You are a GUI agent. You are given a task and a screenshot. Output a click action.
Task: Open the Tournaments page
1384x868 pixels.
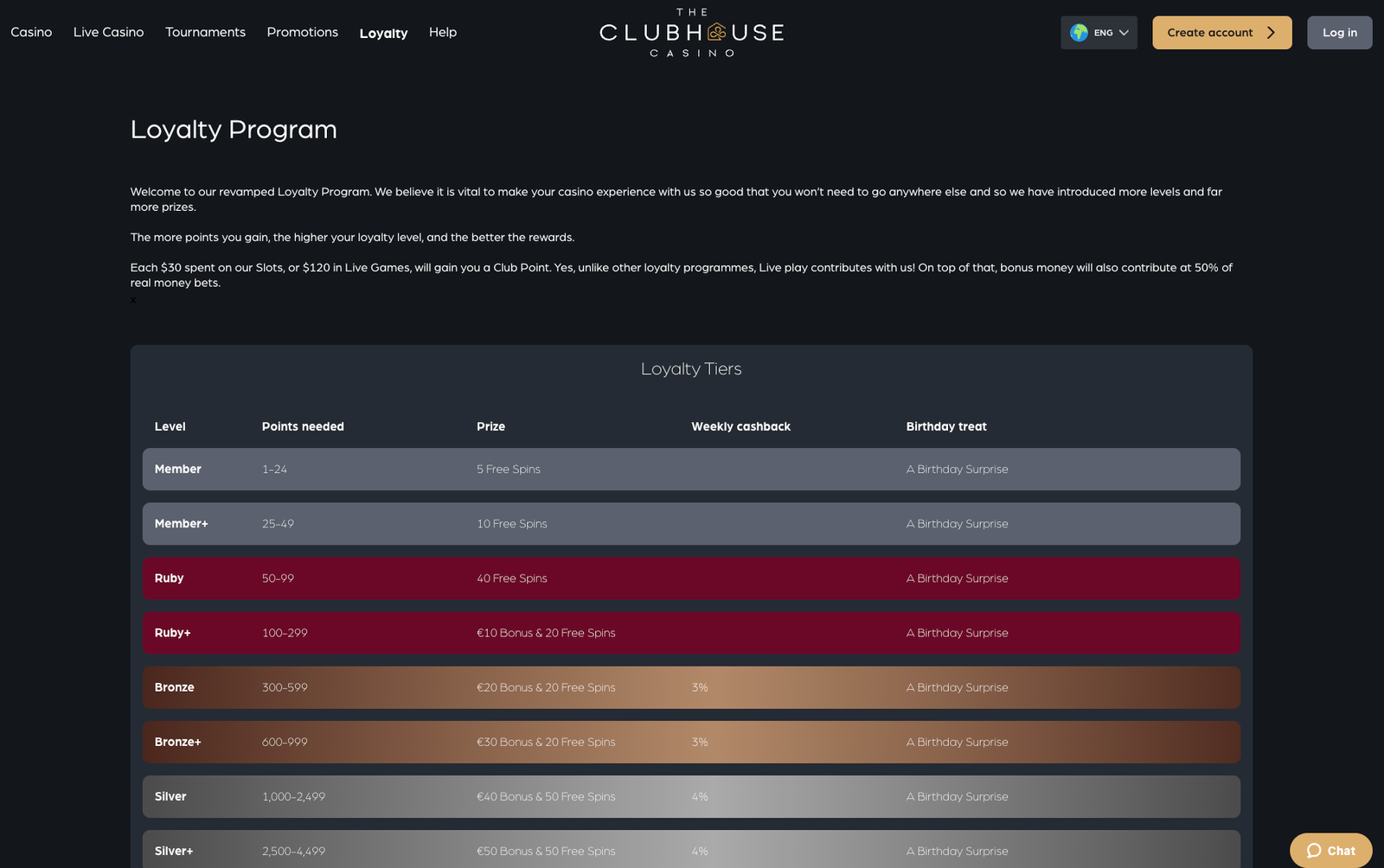(x=205, y=32)
